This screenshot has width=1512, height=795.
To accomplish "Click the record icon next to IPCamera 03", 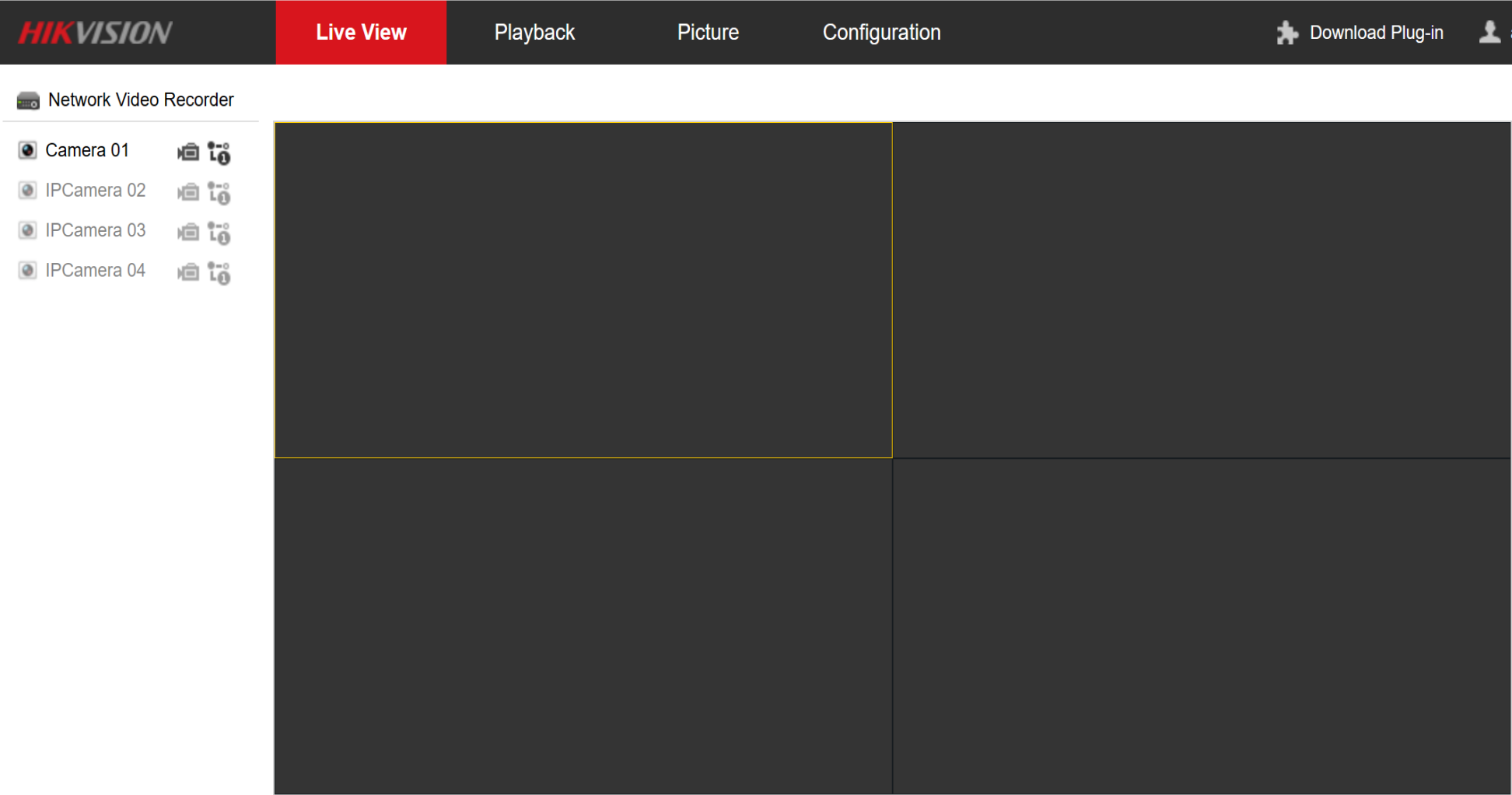I will pyautogui.click(x=189, y=232).
